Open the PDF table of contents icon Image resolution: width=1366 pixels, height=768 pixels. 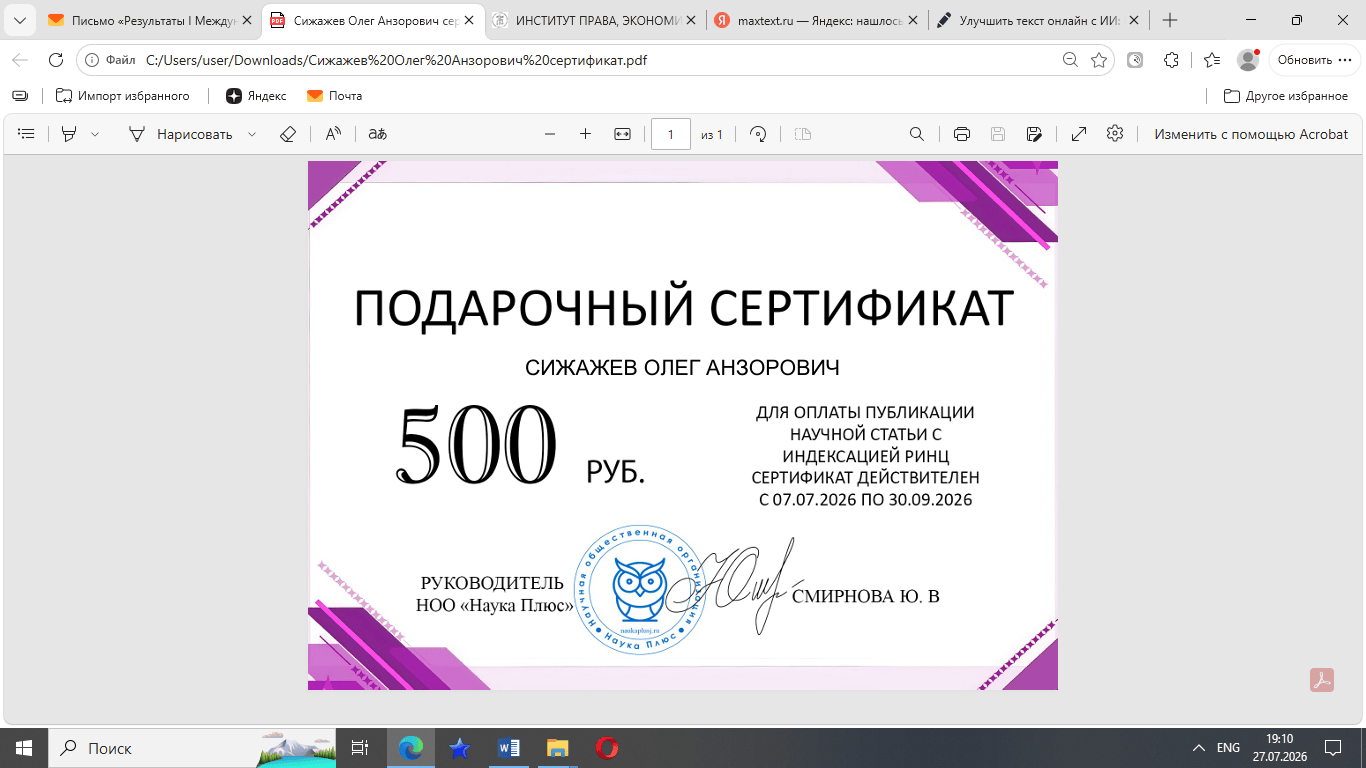click(27, 134)
